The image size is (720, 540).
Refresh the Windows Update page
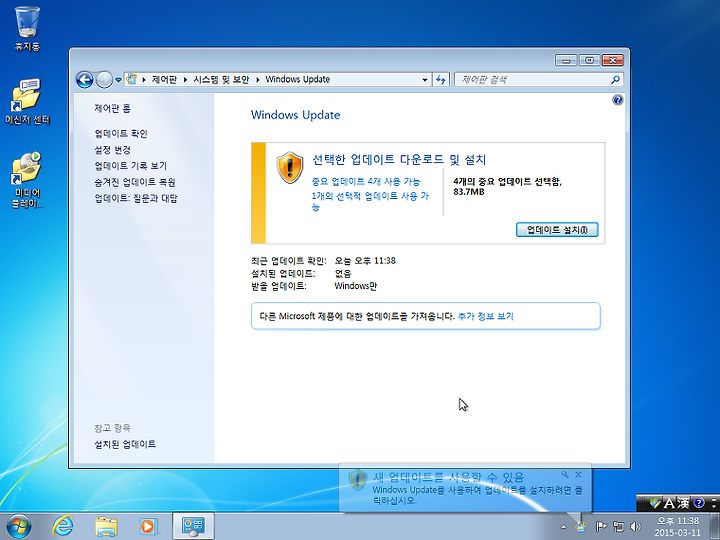point(440,80)
